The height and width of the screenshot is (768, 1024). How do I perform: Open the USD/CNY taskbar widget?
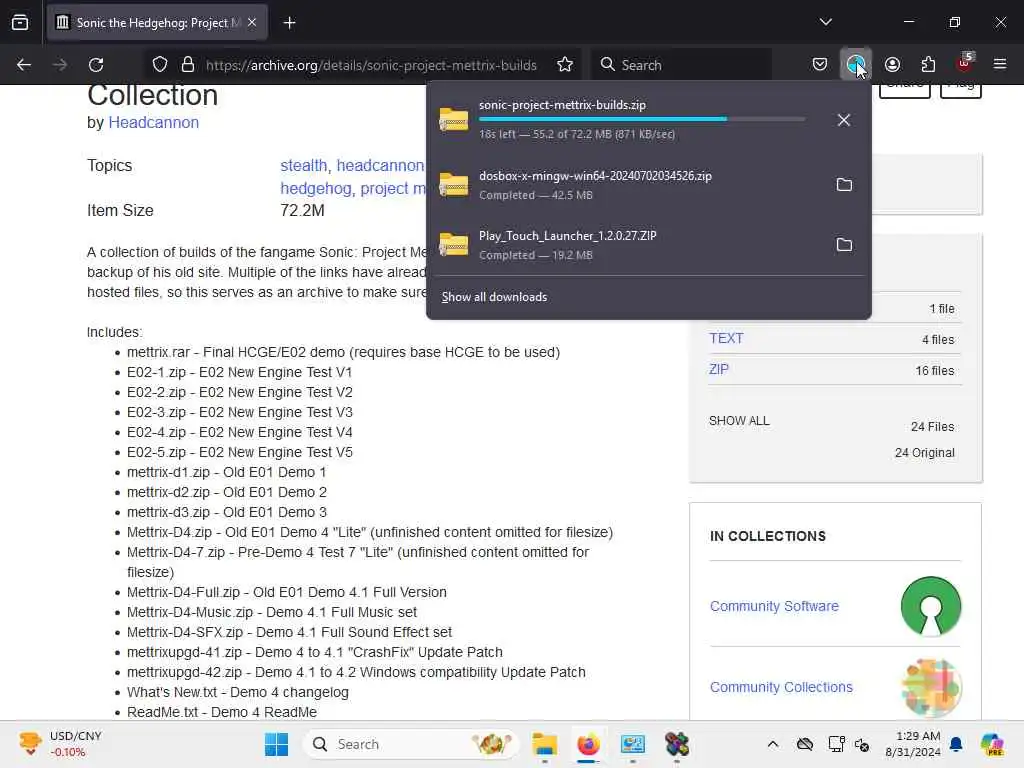point(61,744)
